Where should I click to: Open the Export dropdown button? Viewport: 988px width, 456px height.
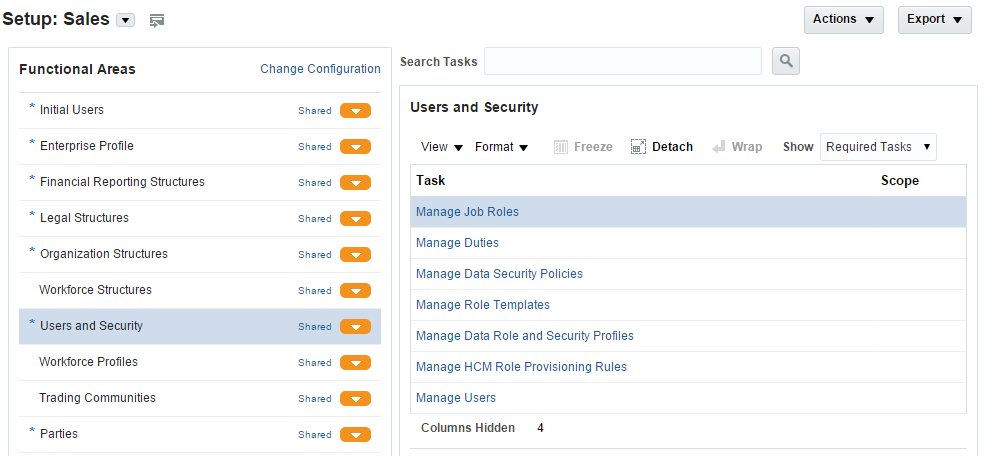point(934,19)
